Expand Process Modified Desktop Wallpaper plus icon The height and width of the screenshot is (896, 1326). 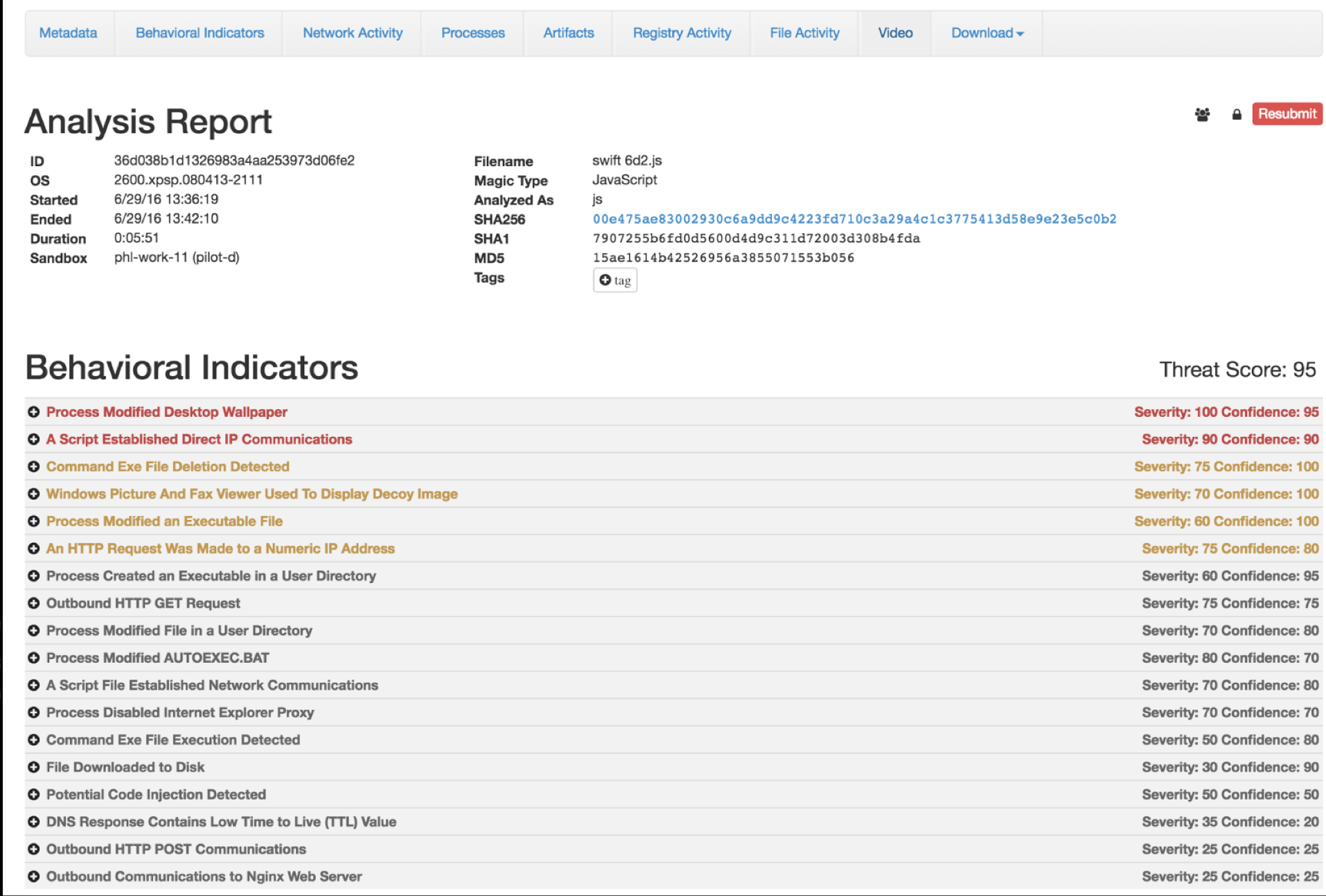33,412
